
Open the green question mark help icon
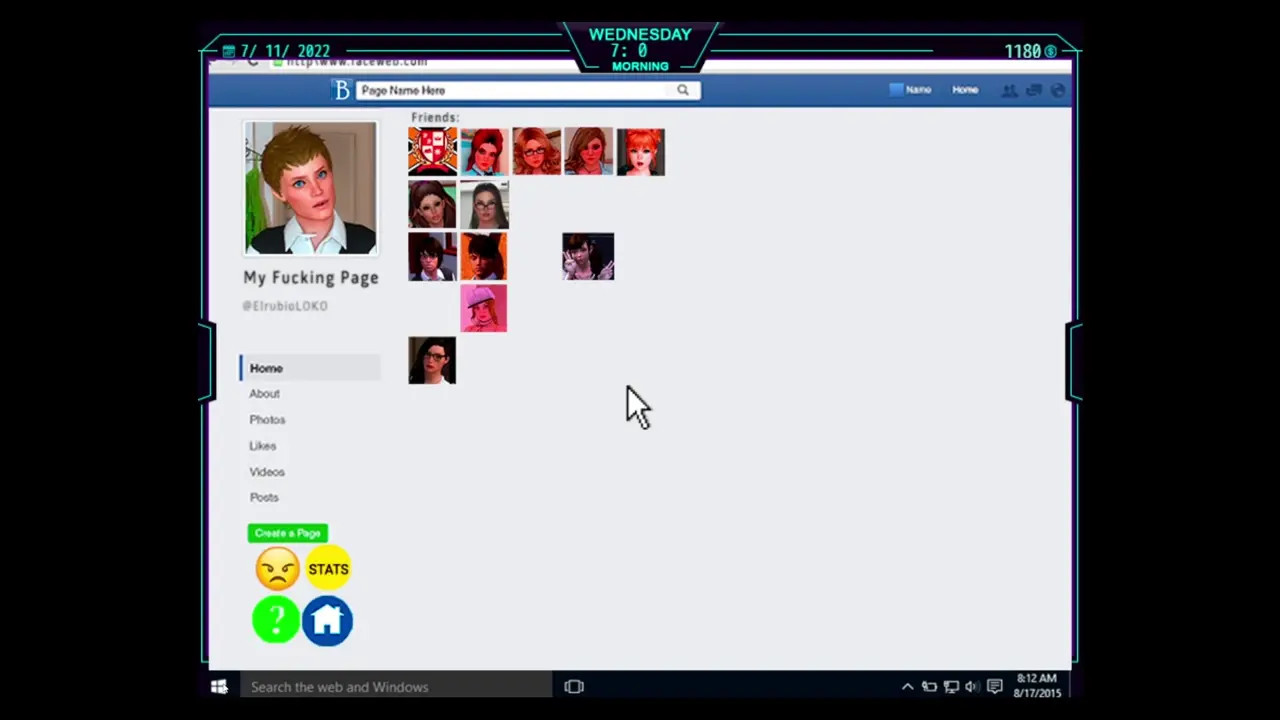click(x=276, y=620)
